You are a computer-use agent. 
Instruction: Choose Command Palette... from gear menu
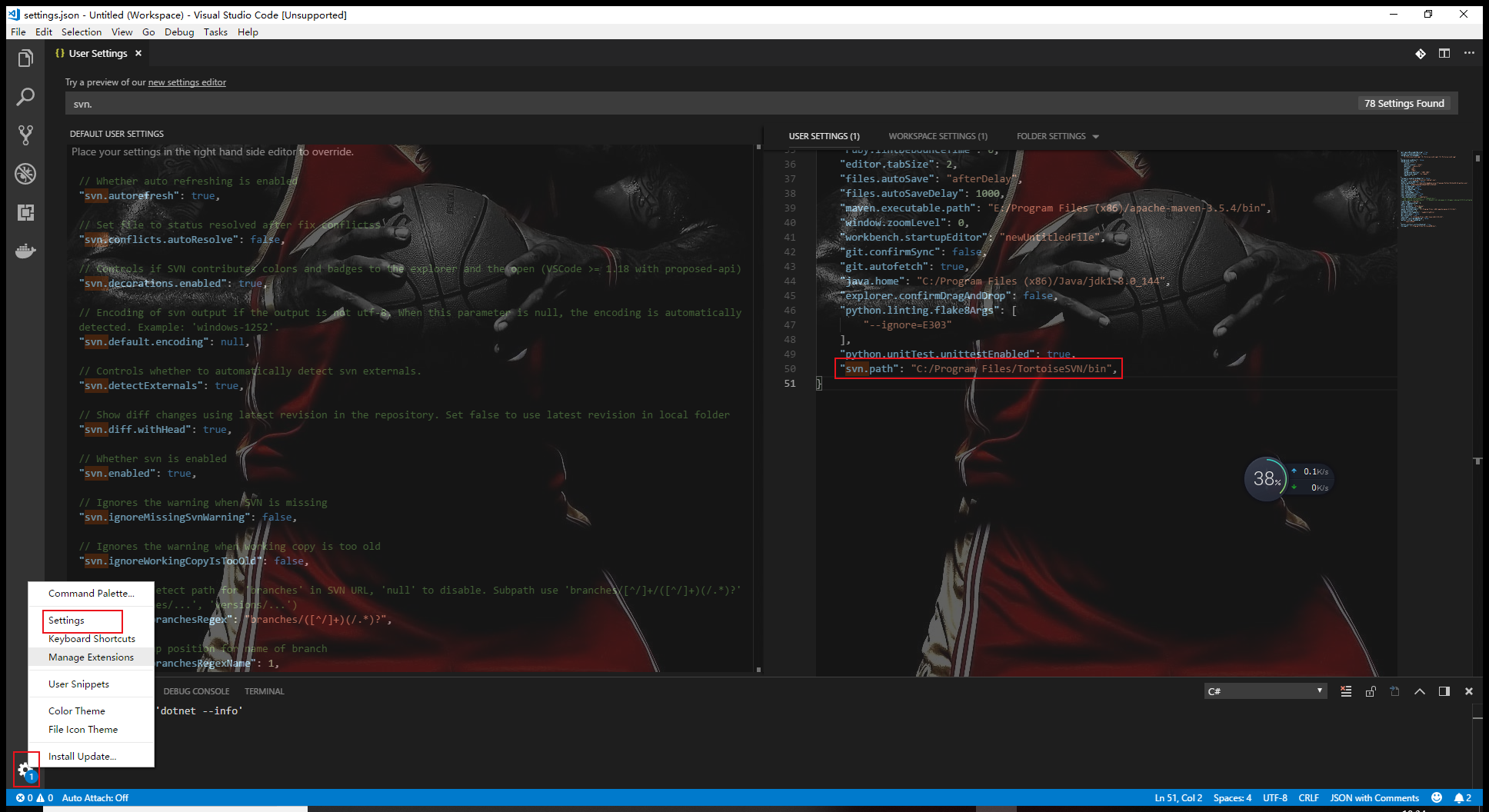coord(91,593)
